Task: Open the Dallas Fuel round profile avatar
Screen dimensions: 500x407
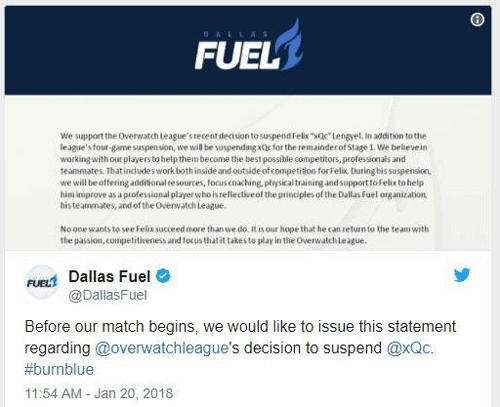Action: (x=42, y=282)
